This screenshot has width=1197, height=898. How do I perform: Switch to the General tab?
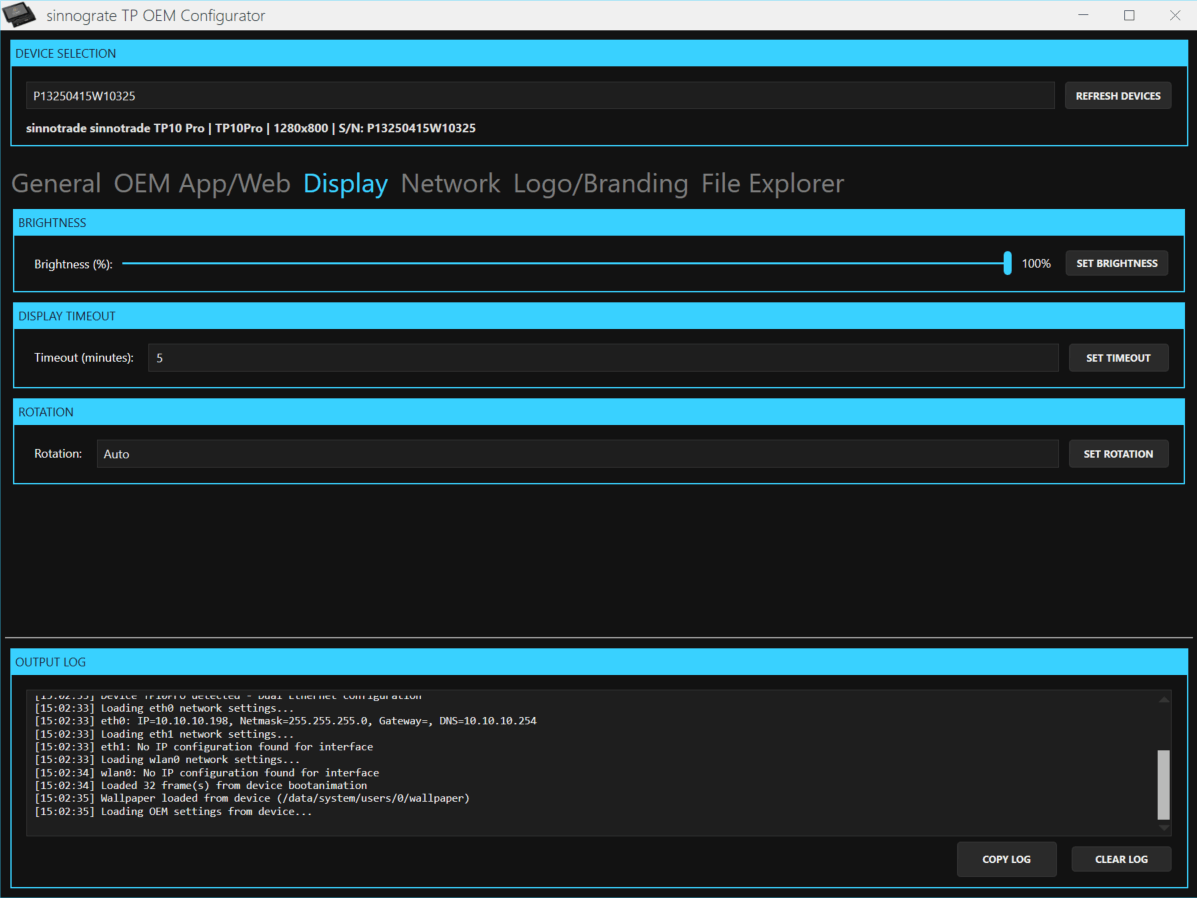[x=56, y=183]
